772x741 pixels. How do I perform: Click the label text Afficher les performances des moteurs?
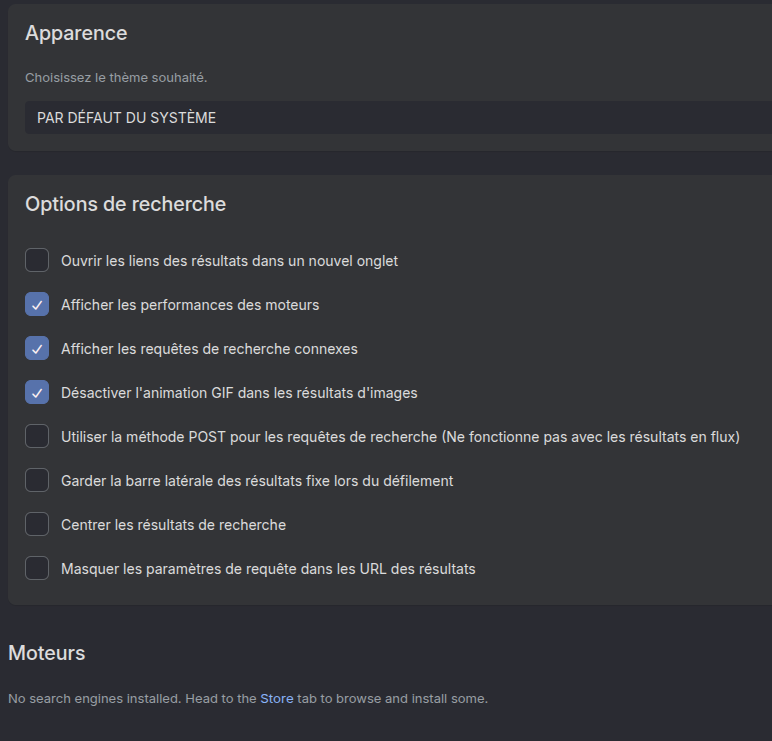[190, 305]
